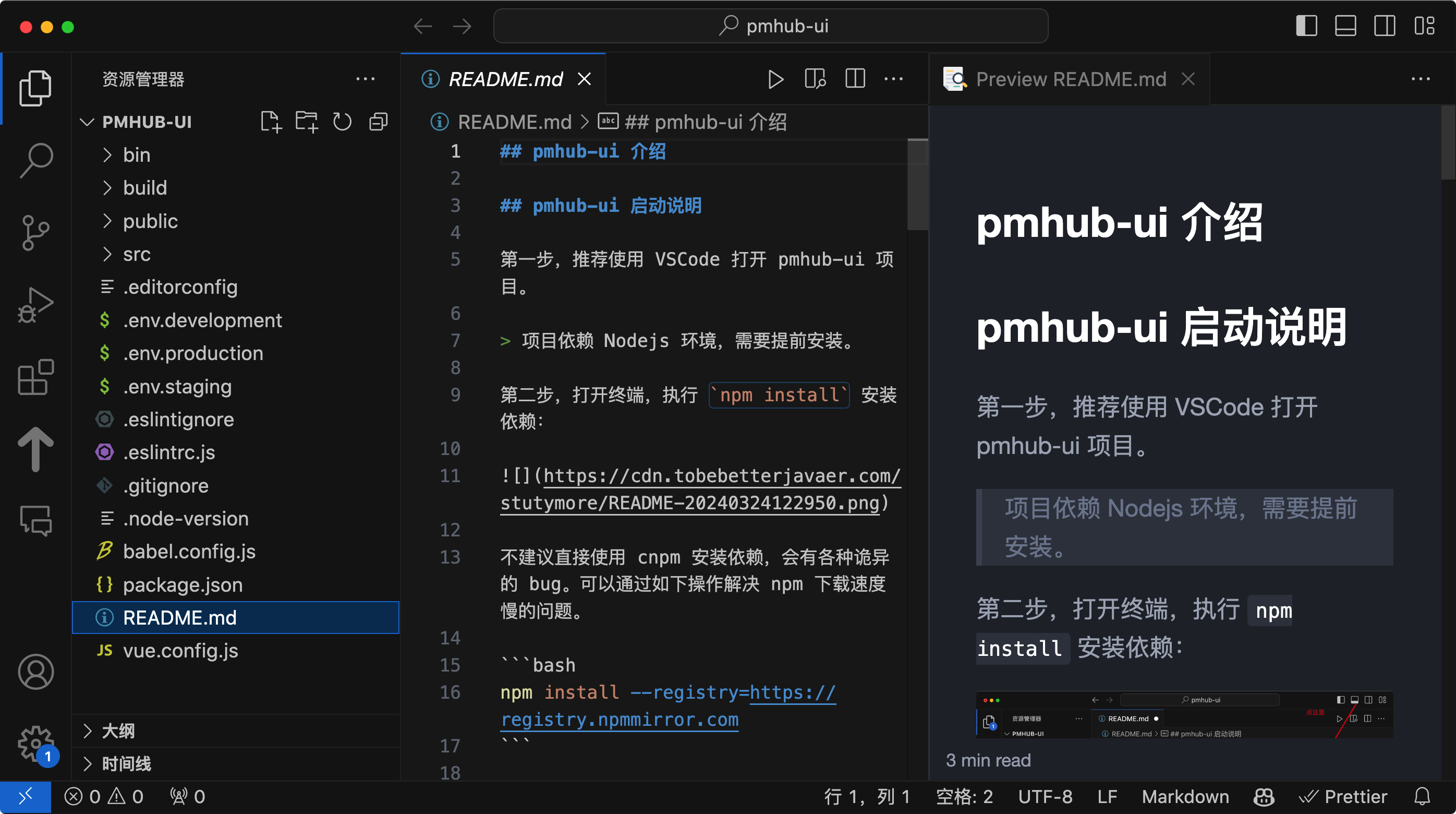1456x814 pixels.
Task: Run the README.md file with play icon
Action: (x=775, y=79)
